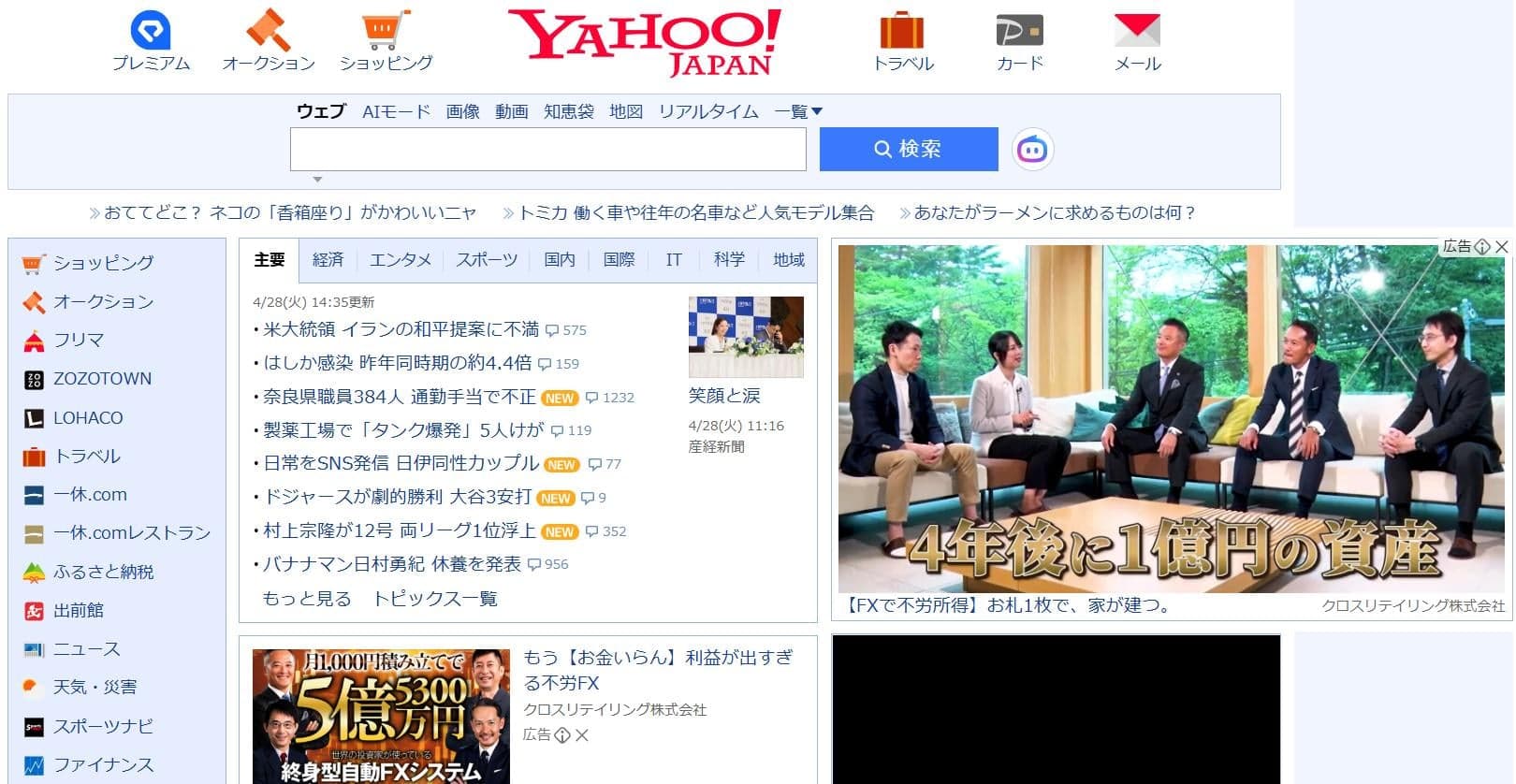The image size is (1516, 784).
Task: Click comment icon next to 米大統領 headline
Action: click(x=552, y=330)
